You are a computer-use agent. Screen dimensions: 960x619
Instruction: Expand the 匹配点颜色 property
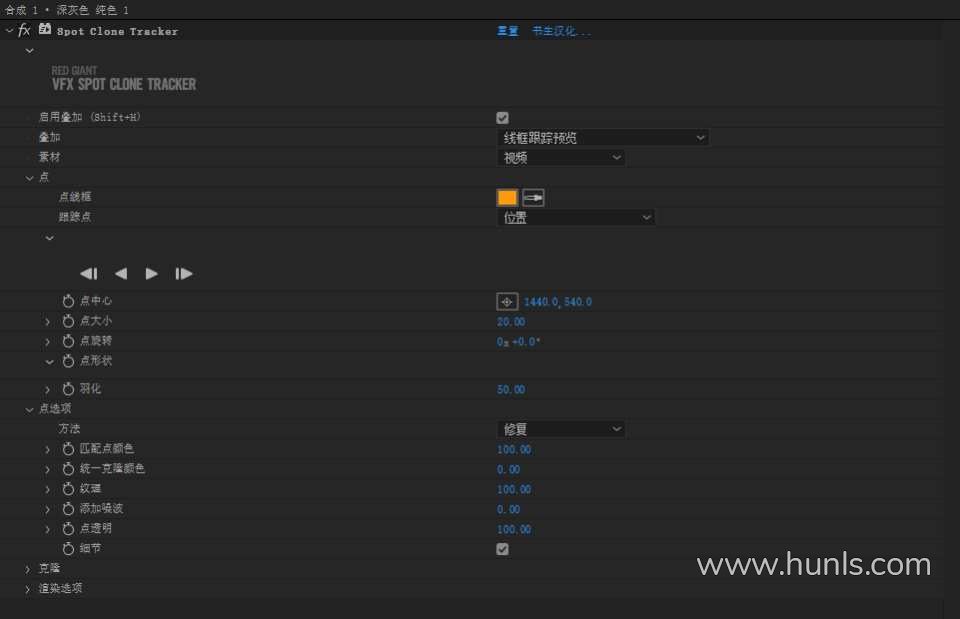(48, 449)
